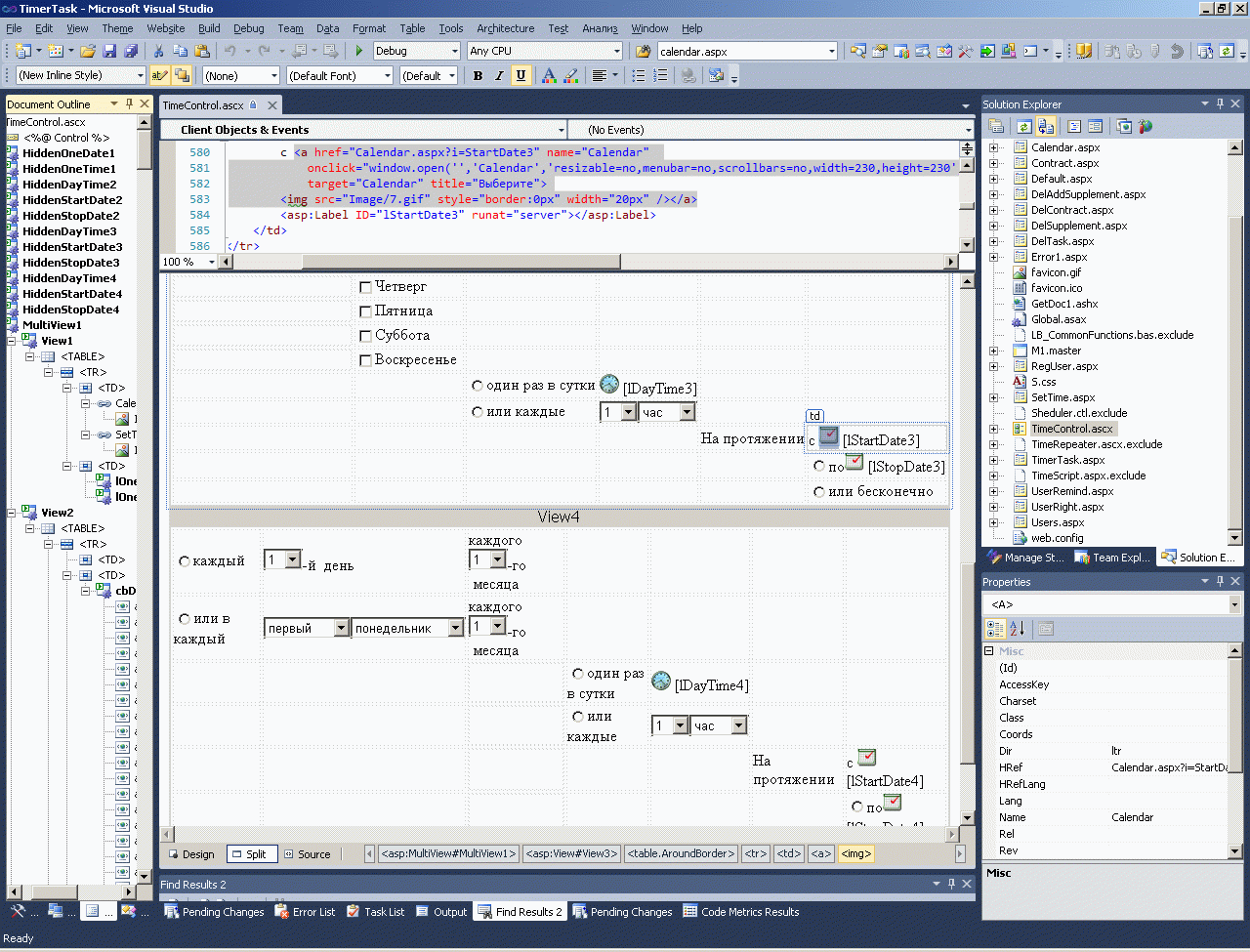Image resolution: width=1250 pixels, height=952 pixels.
Task: Click the Save icon in the toolbar
Action: pos(108,51)
